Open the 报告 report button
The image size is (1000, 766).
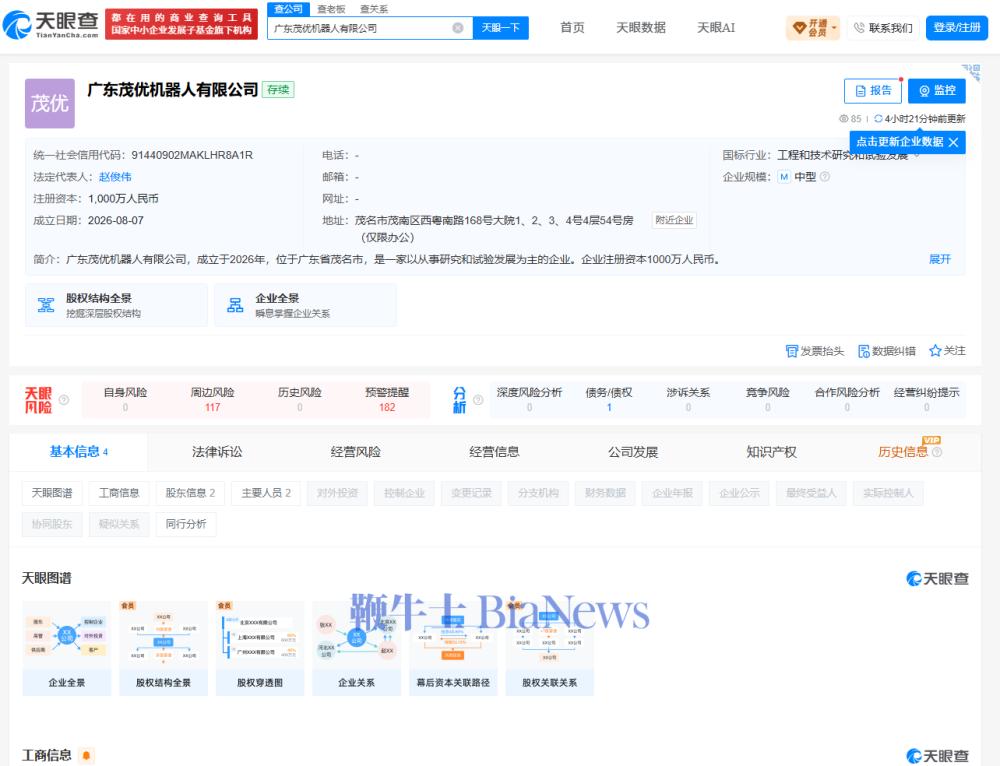[872, 91]
